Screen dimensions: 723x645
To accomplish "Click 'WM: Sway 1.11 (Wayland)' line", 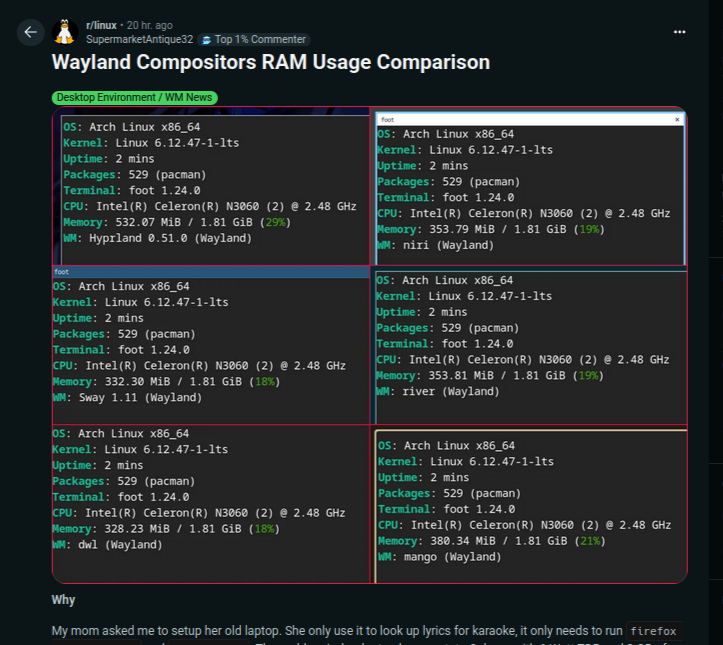I will pos(127,397).
